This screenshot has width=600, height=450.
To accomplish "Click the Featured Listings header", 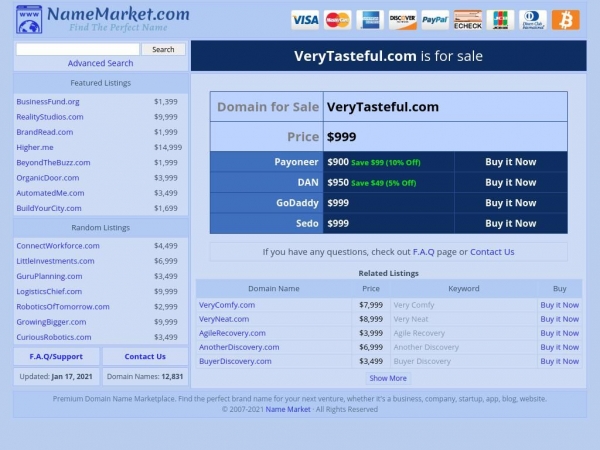I will click(x=101, y=83).
